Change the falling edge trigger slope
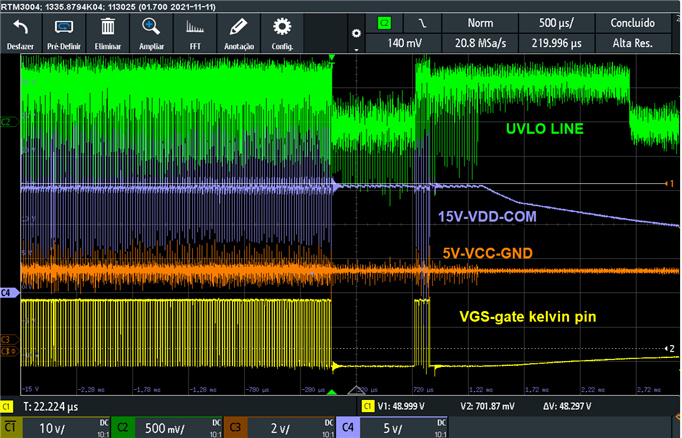Image resolution: width=682 pixels, height=438 pixels. 422,23
